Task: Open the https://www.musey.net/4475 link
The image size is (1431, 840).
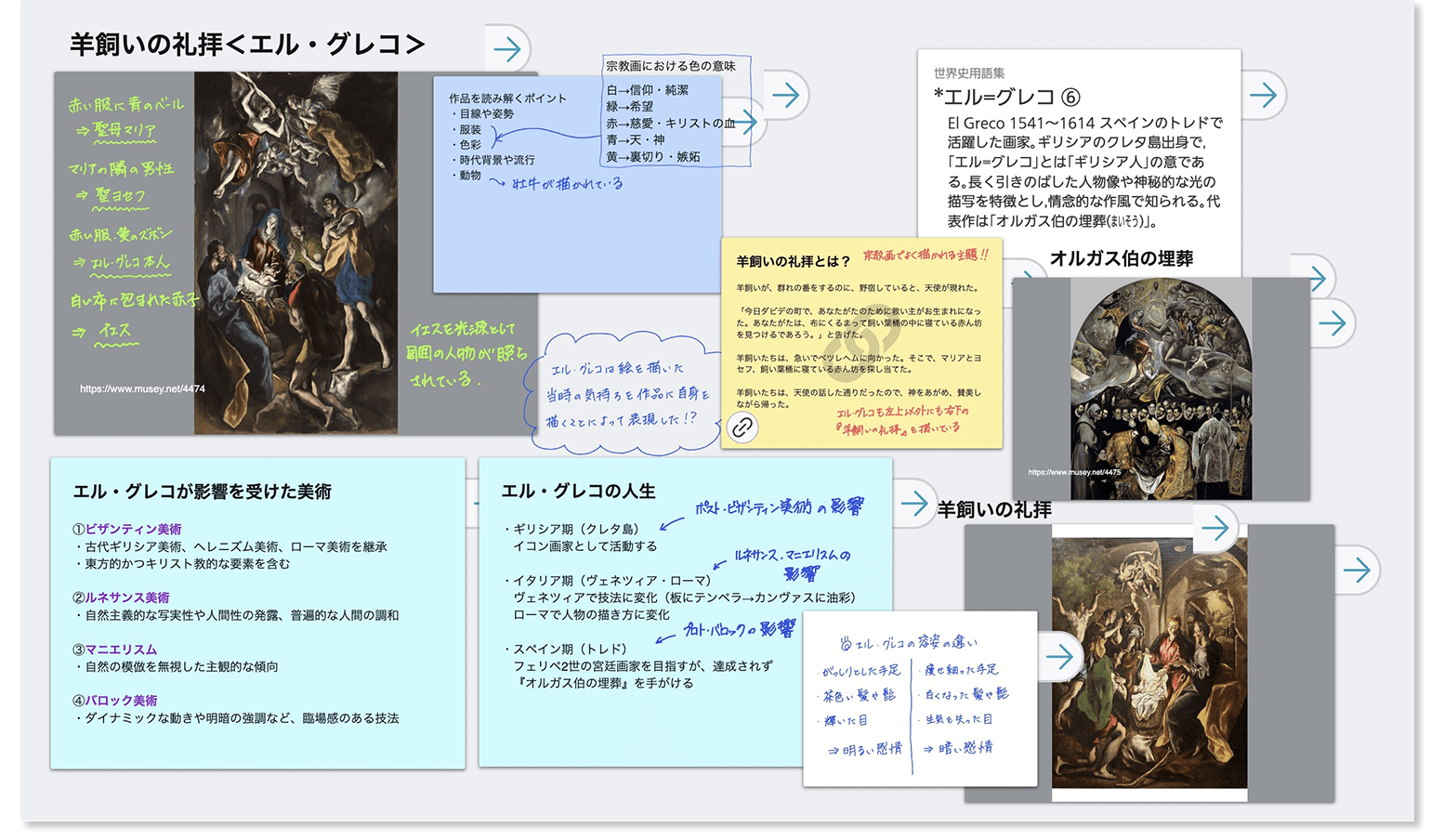Action: (x=1074, y=472)
